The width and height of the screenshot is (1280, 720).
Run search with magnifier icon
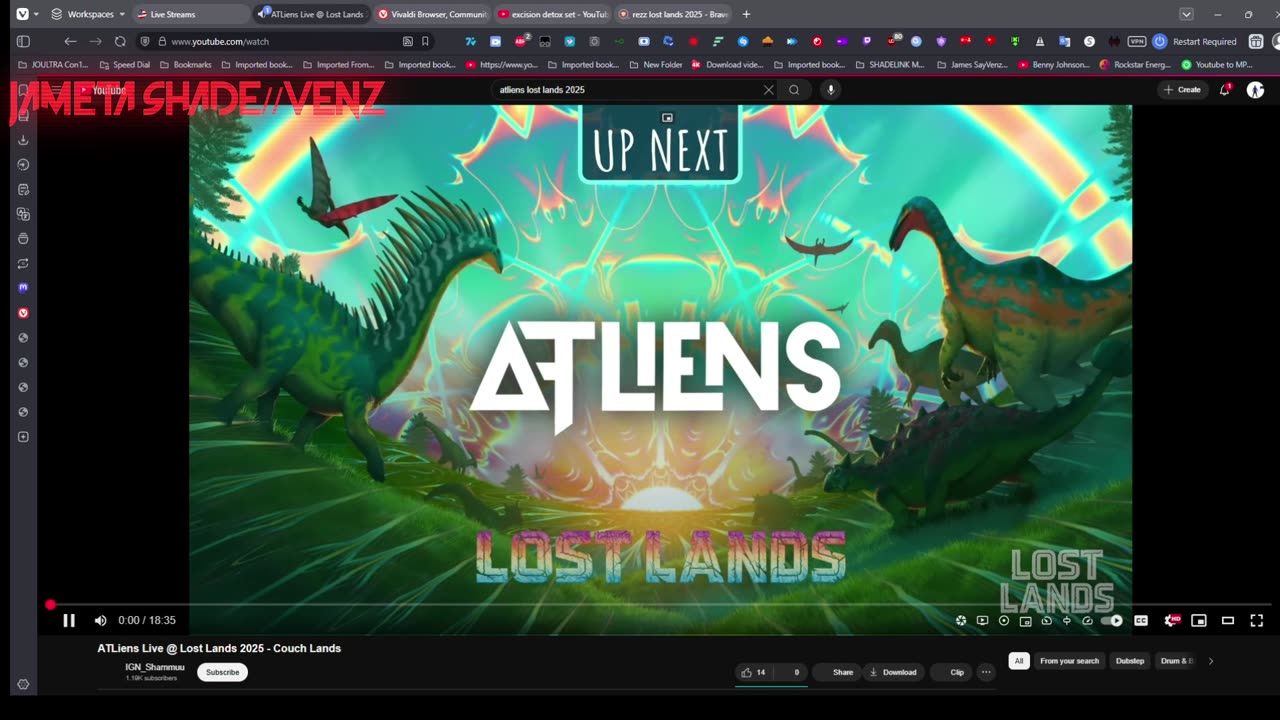(794, 90)
